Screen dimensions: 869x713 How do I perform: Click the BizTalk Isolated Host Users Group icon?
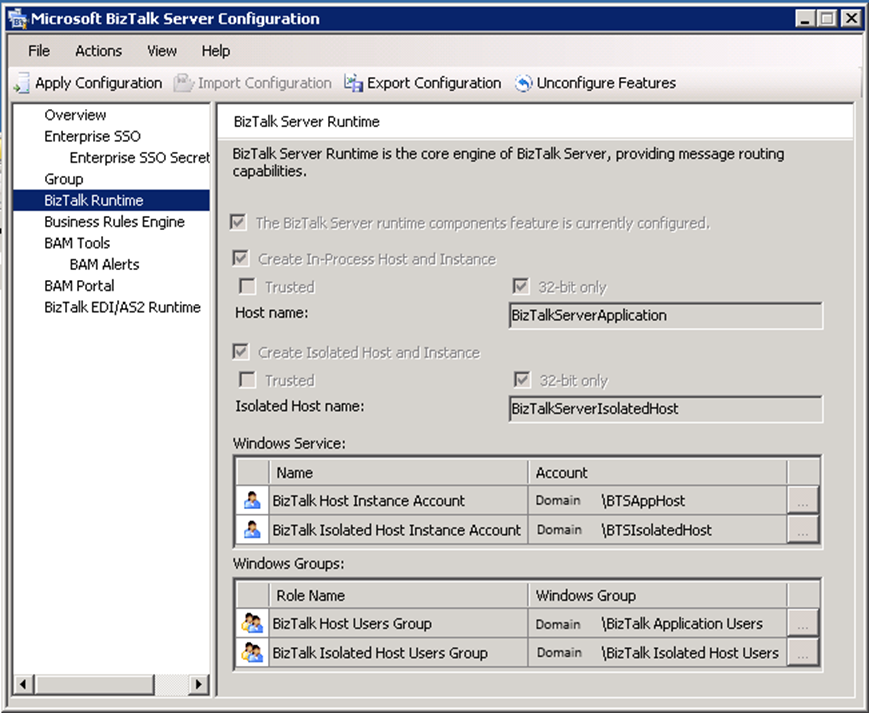click(x=252, y=653)
